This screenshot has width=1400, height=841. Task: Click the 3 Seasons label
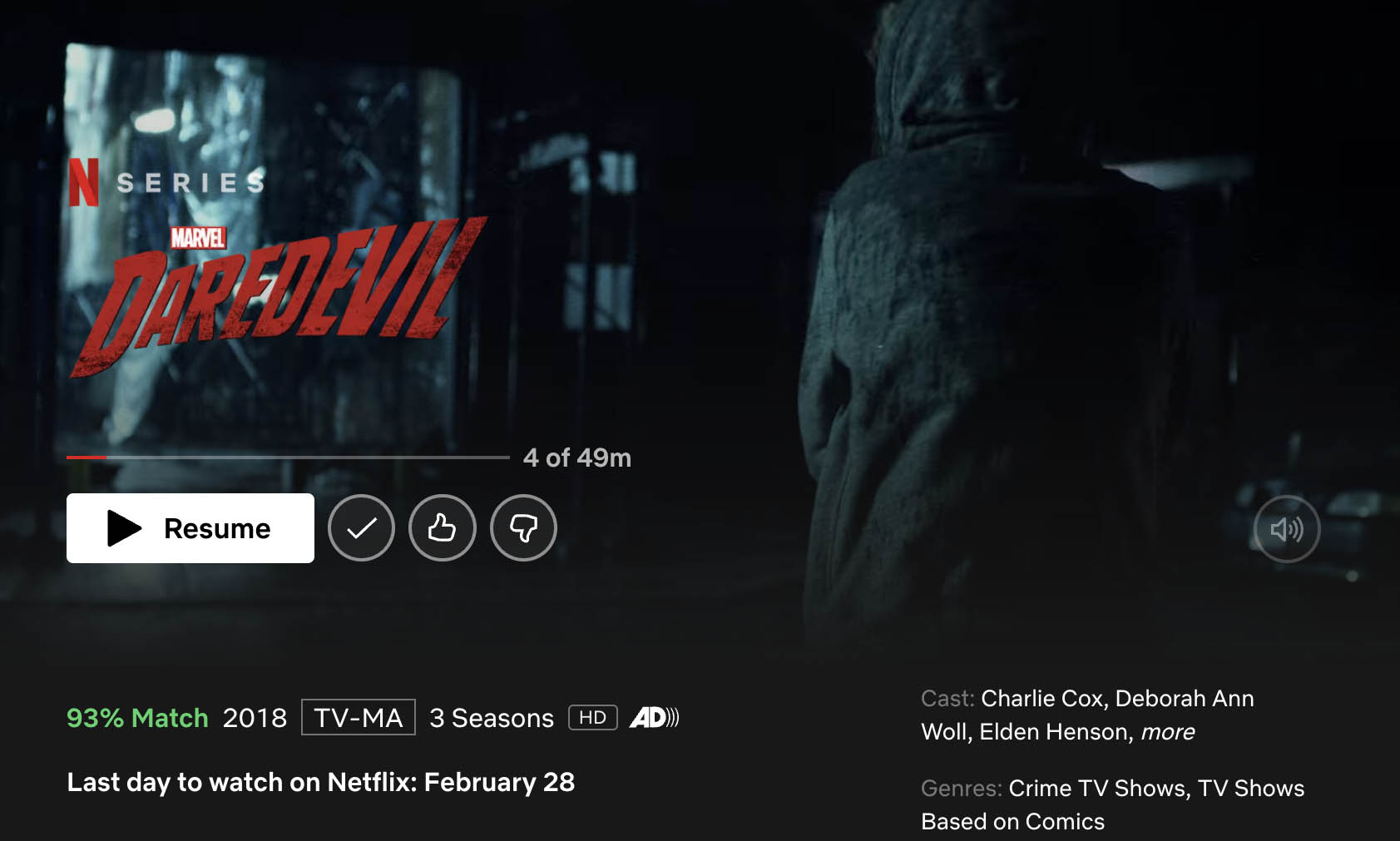(x=492, y=718)
